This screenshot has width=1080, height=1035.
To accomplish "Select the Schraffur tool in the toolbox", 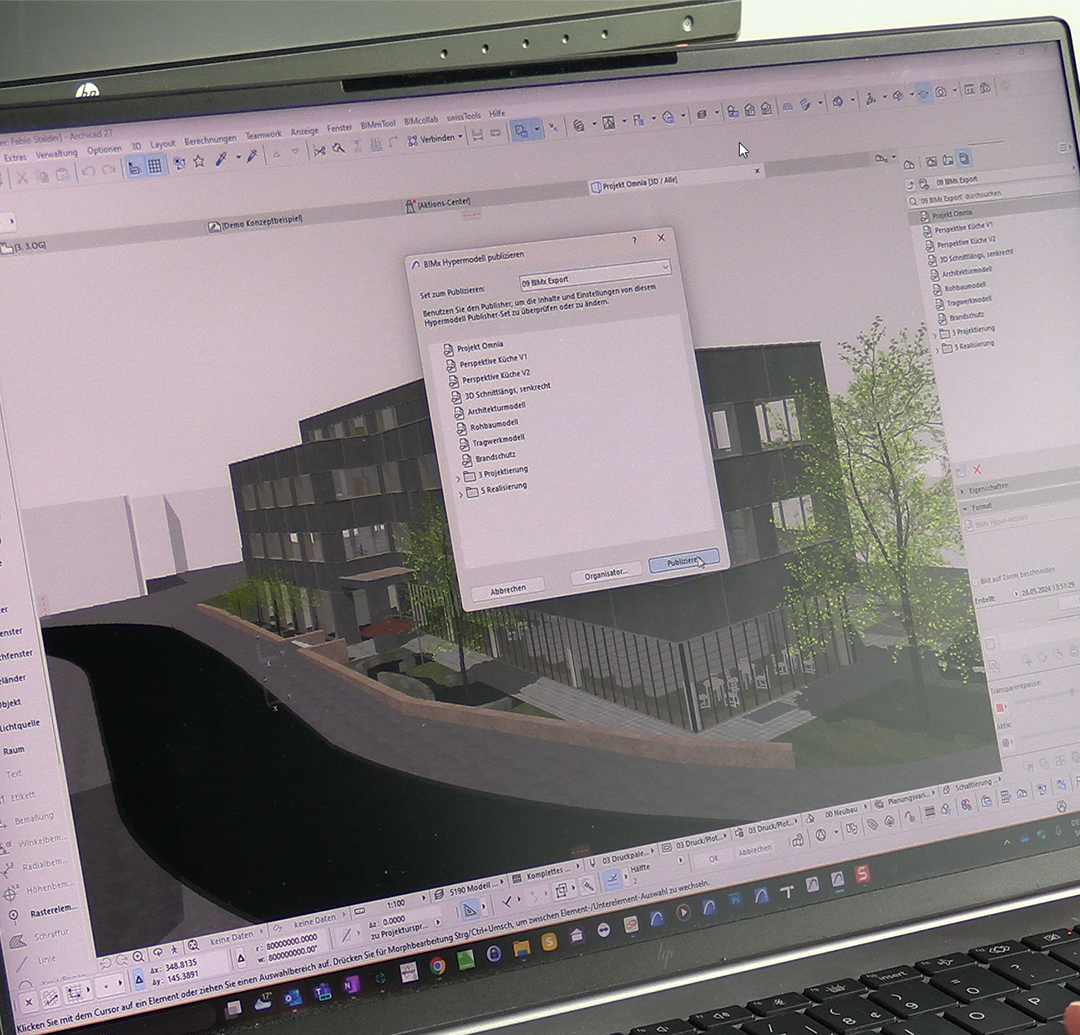I will [x=40, y=937].
